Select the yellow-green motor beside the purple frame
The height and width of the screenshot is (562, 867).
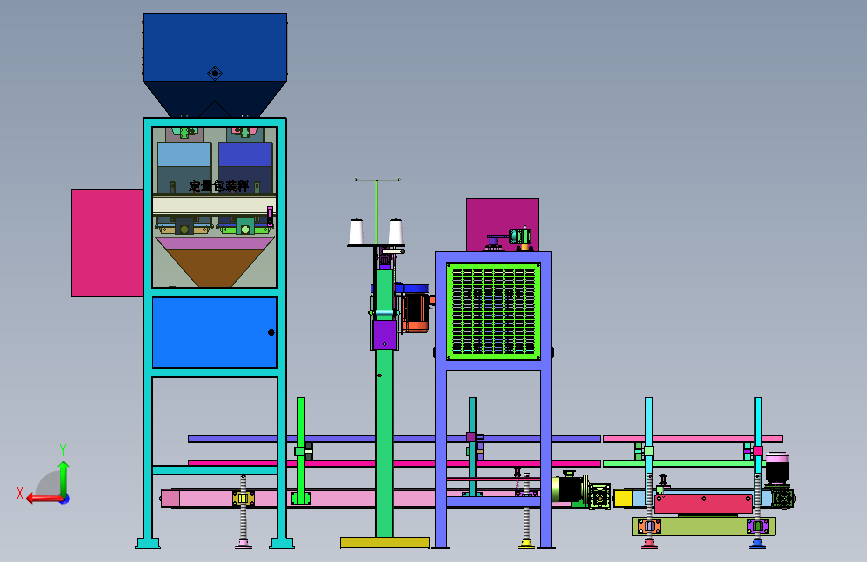(x=570, y=490)
